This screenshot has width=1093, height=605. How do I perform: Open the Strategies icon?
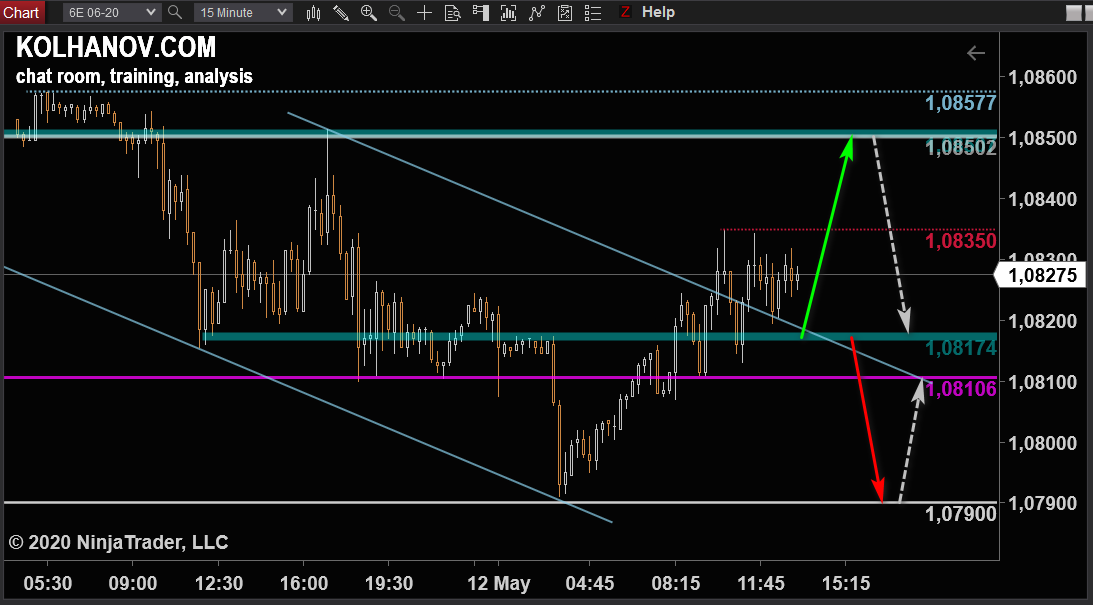click(x=566, y=13)
